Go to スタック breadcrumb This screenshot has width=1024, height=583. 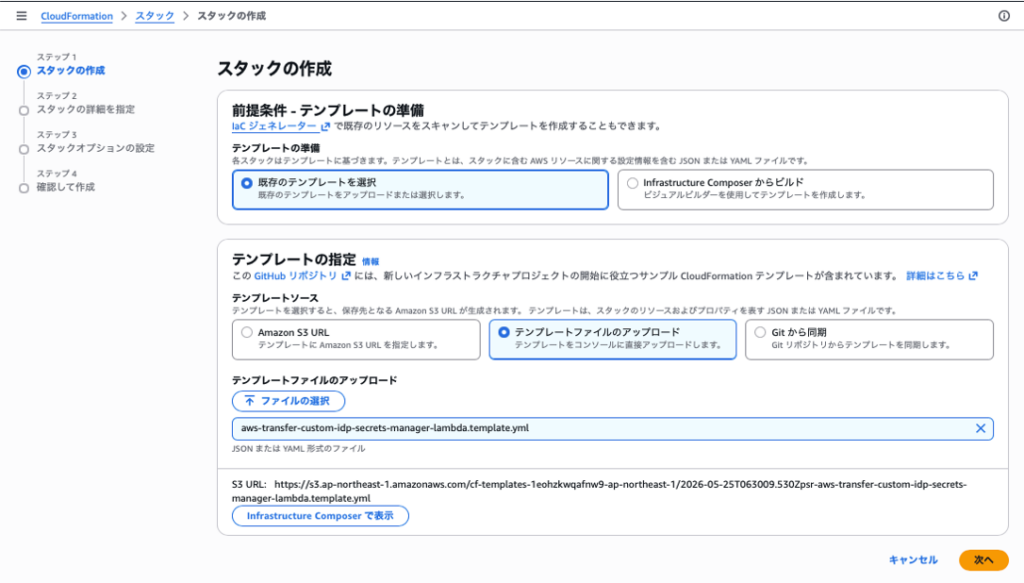(x=155, y=16)
